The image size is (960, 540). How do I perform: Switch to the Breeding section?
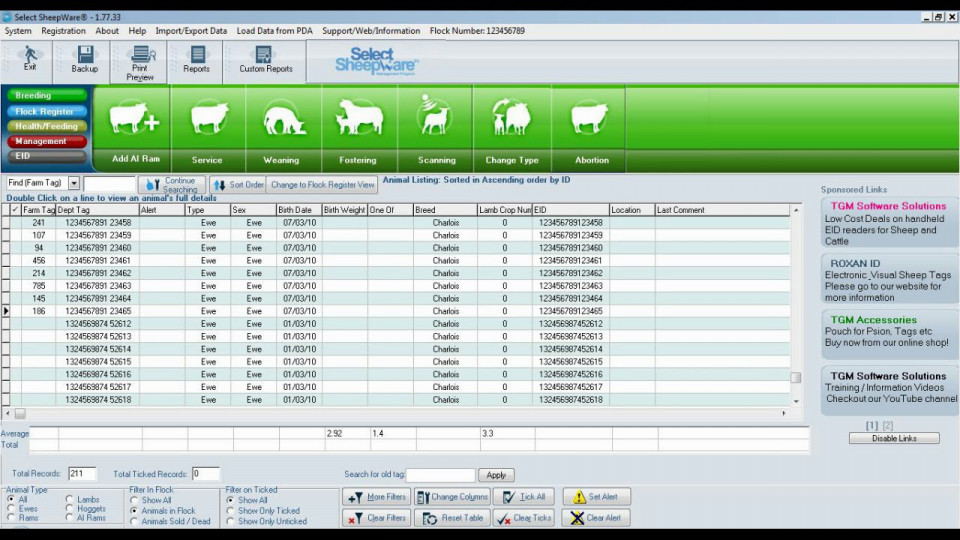tap(47, 96)
